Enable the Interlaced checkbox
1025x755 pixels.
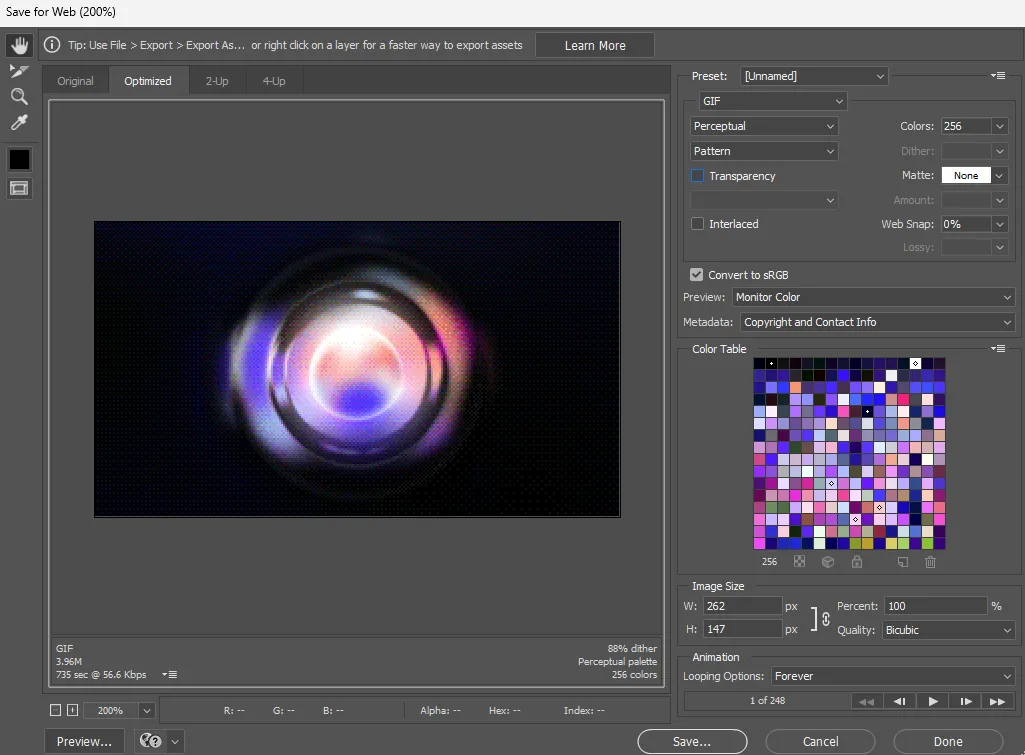click(x=698, y=224)
